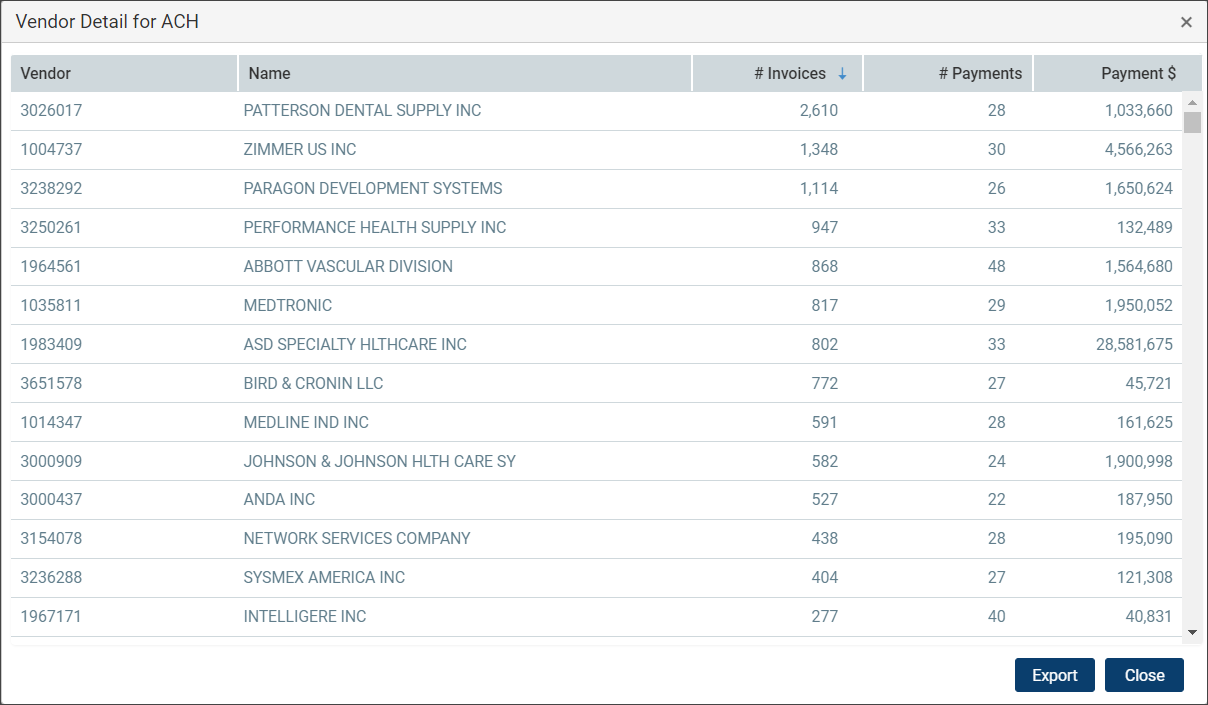Click payment amount 28,581,675

coord(1135,344)
